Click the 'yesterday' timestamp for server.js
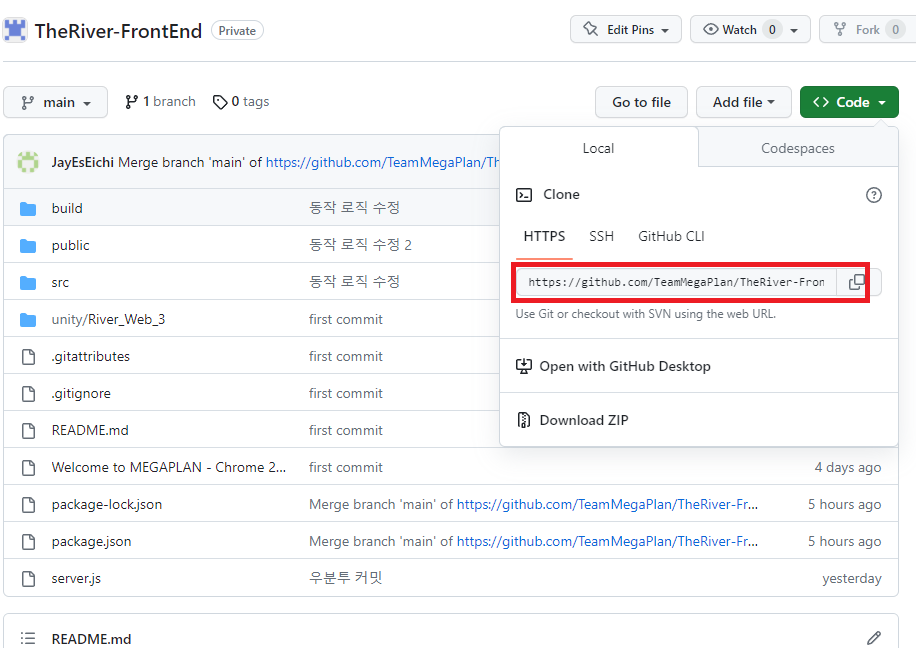This screenshot has width=916, height=648. pyautogui.click(x=852, y=578)
